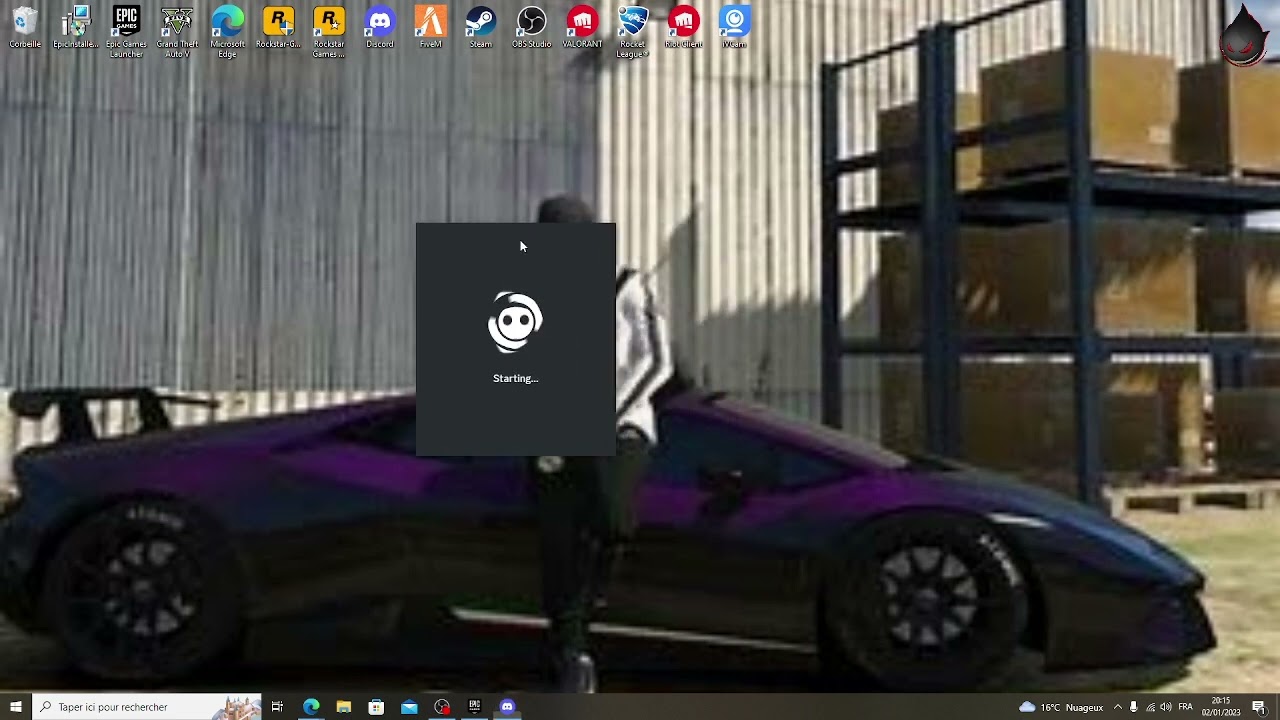Open the Windows Start menu
The height and width of the screenshot is (720, 1280).
pyautogui.click(x=15, y=707)
